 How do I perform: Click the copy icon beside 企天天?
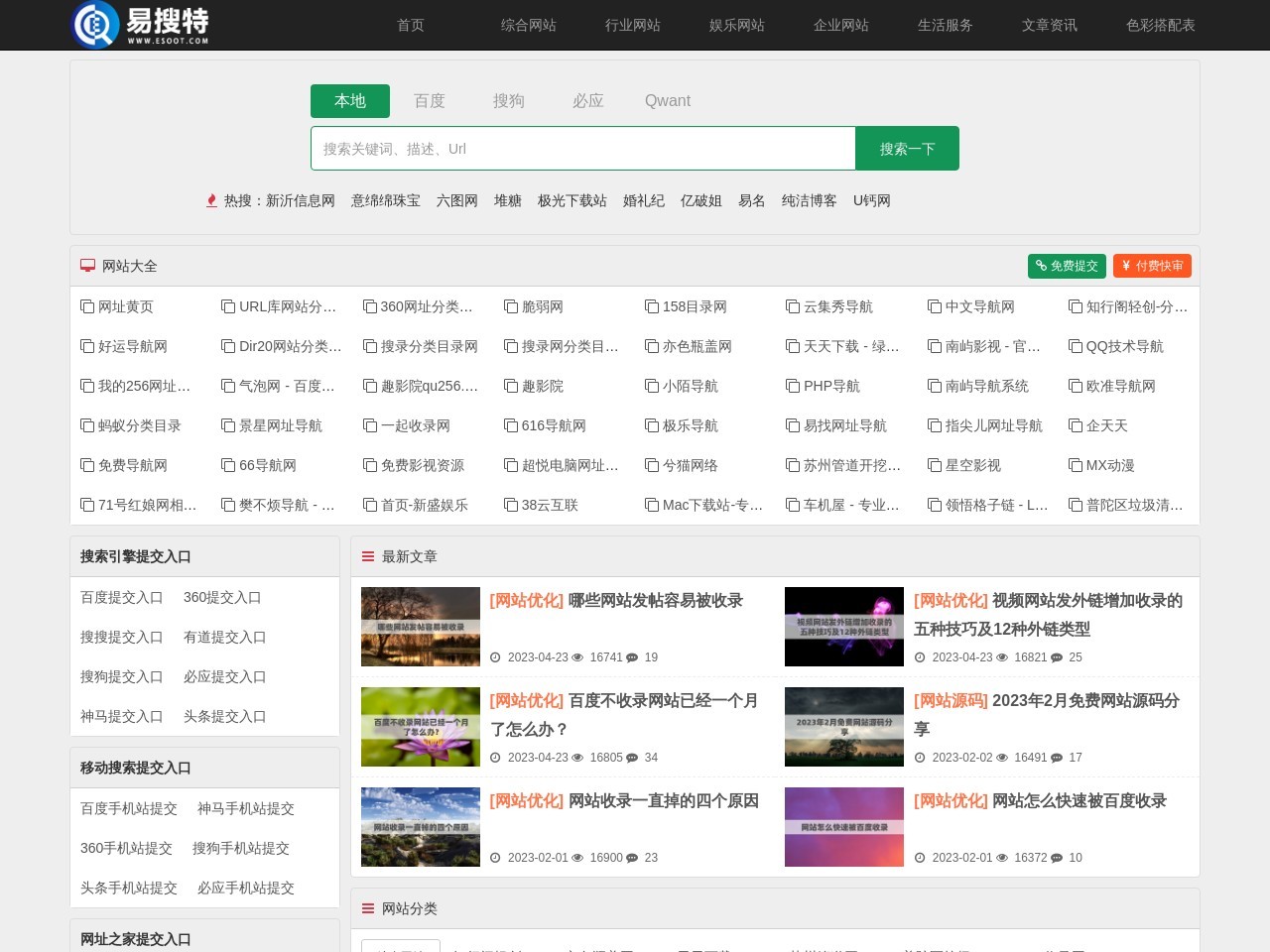click(x=1076, y=425)
